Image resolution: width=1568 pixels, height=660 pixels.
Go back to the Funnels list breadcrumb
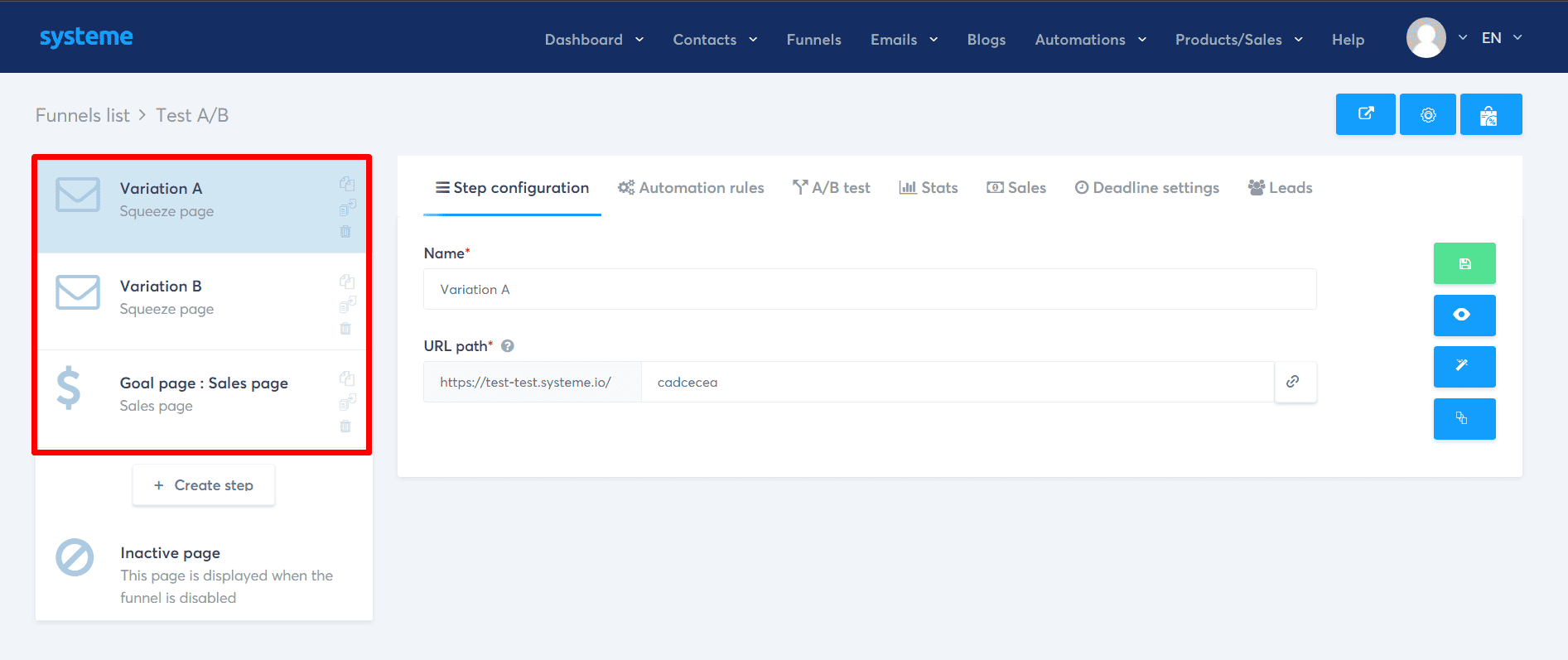(x=82, y=115)
